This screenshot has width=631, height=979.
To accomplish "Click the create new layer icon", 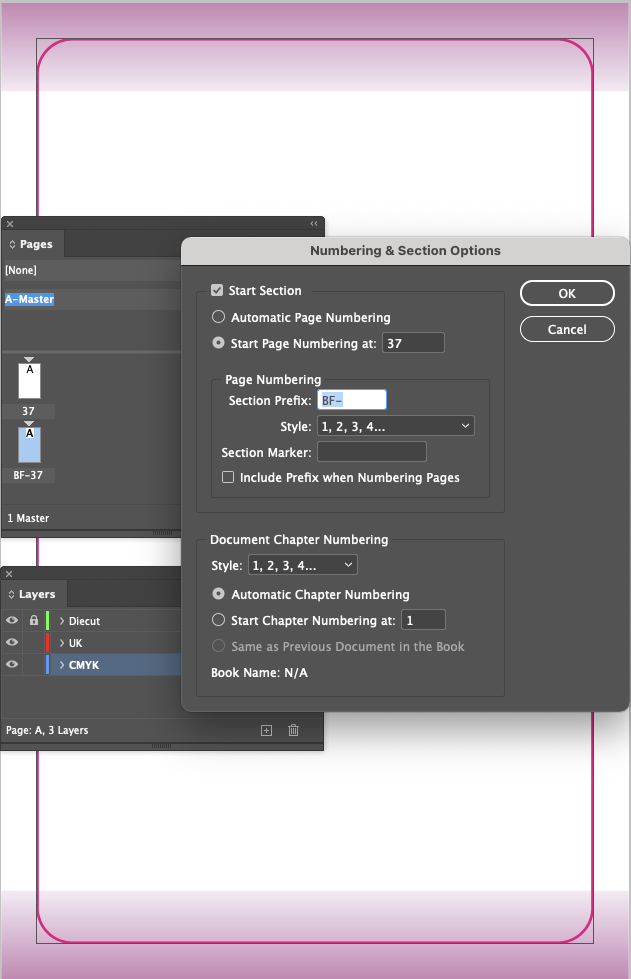I will pos(267,731).
